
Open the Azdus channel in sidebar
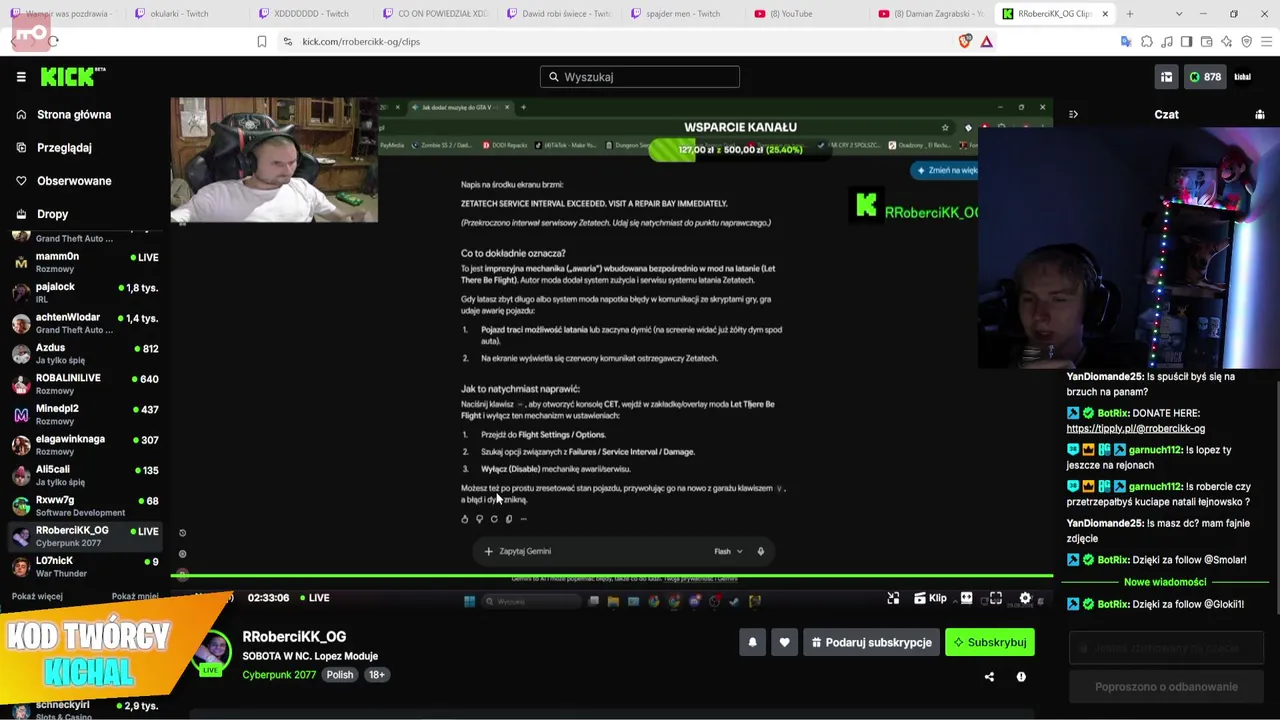click(x=85, y=354)
